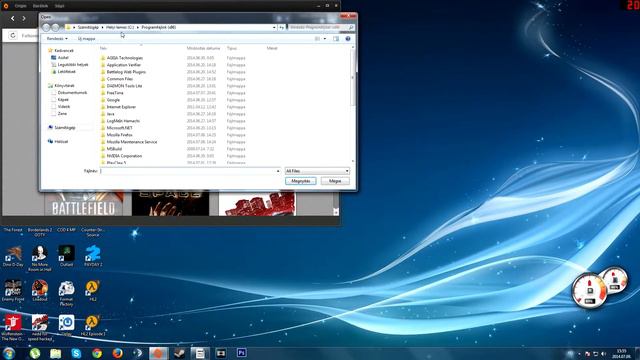Open the Rendezés dropdown menu

[57, 39]
